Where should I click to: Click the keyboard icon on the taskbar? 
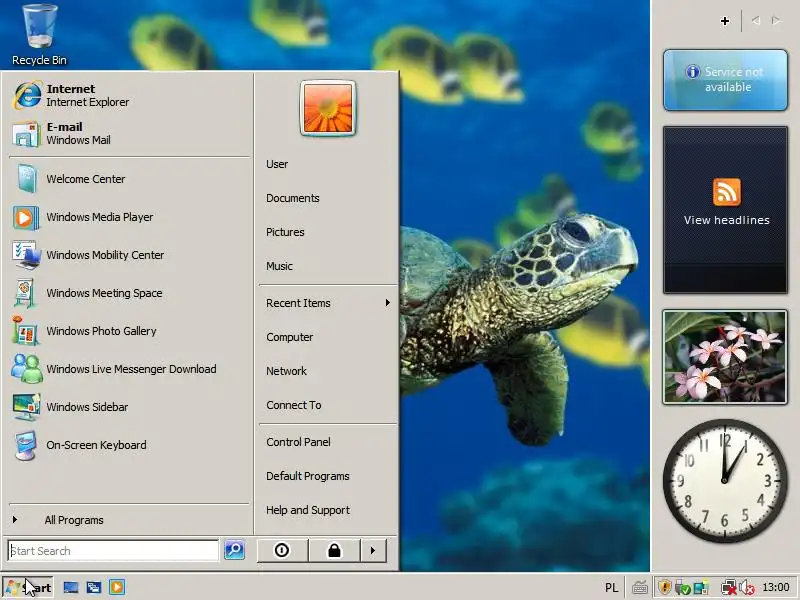[640, 588]
